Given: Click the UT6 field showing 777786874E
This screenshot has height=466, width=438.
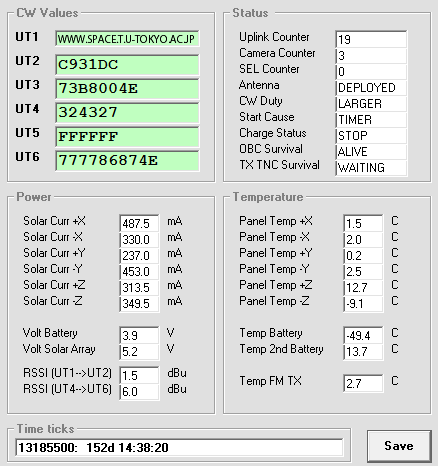Looking at the screenshot, I should click(127, 161).
